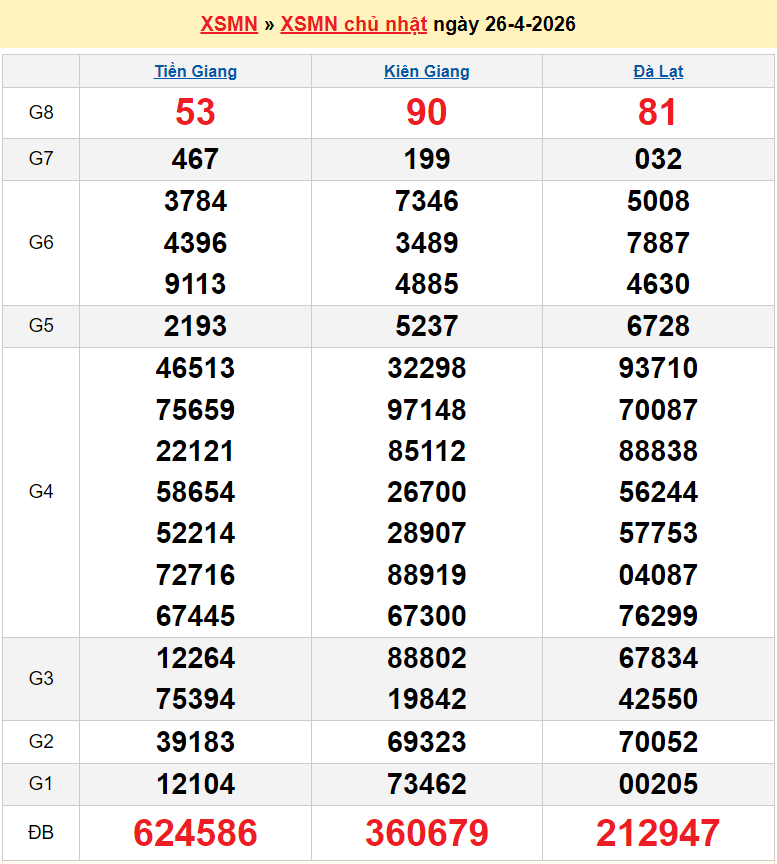Select Đà Lạt G8 number 81
Image resolution: width=777 pixels, height=864 pixels.
tap(658, 112)
